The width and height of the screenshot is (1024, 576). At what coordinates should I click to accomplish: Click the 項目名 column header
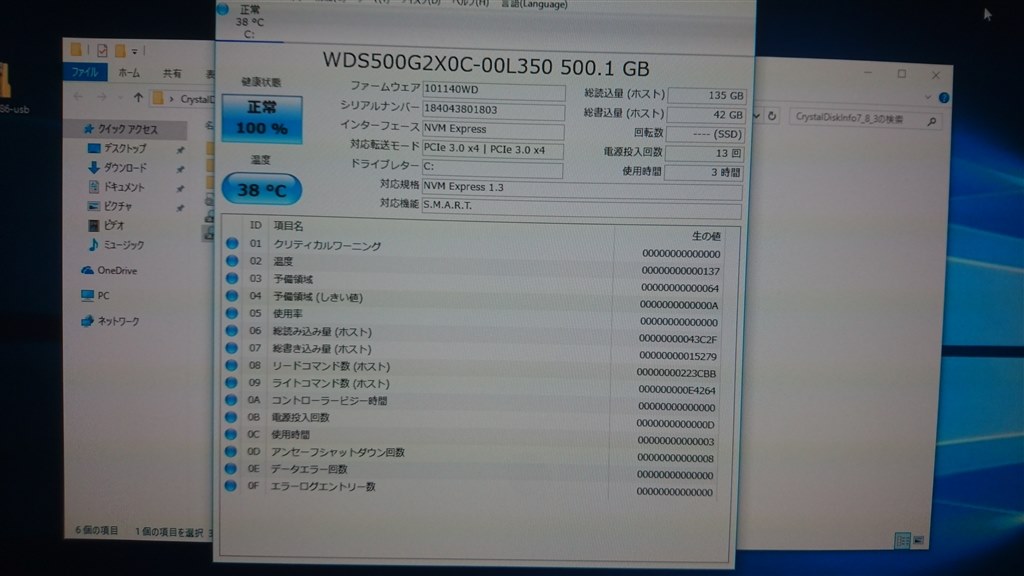coord(288,225)
